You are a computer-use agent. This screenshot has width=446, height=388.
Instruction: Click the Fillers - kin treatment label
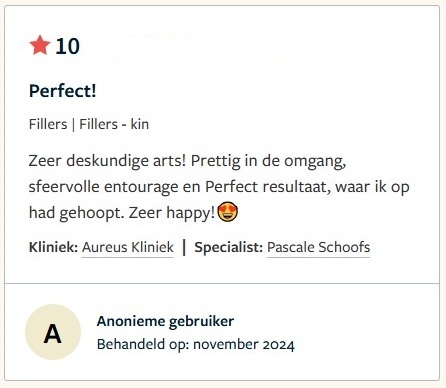(114, 124)
